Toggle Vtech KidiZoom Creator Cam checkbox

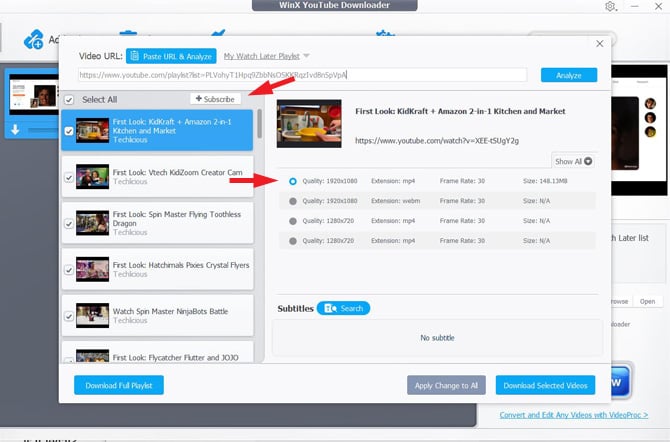pyautogui.click(x=69, y=177)
